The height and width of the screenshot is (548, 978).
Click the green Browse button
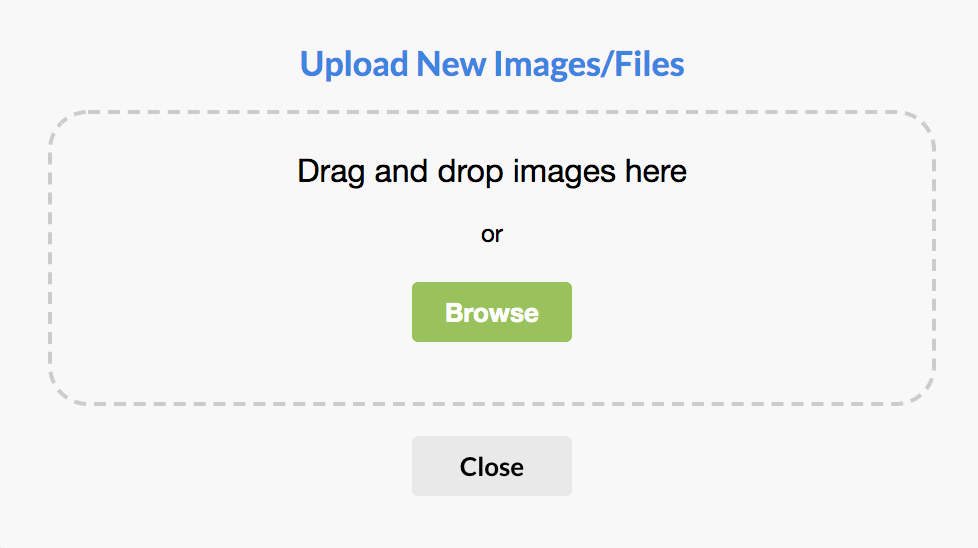(x=491, y=312)
